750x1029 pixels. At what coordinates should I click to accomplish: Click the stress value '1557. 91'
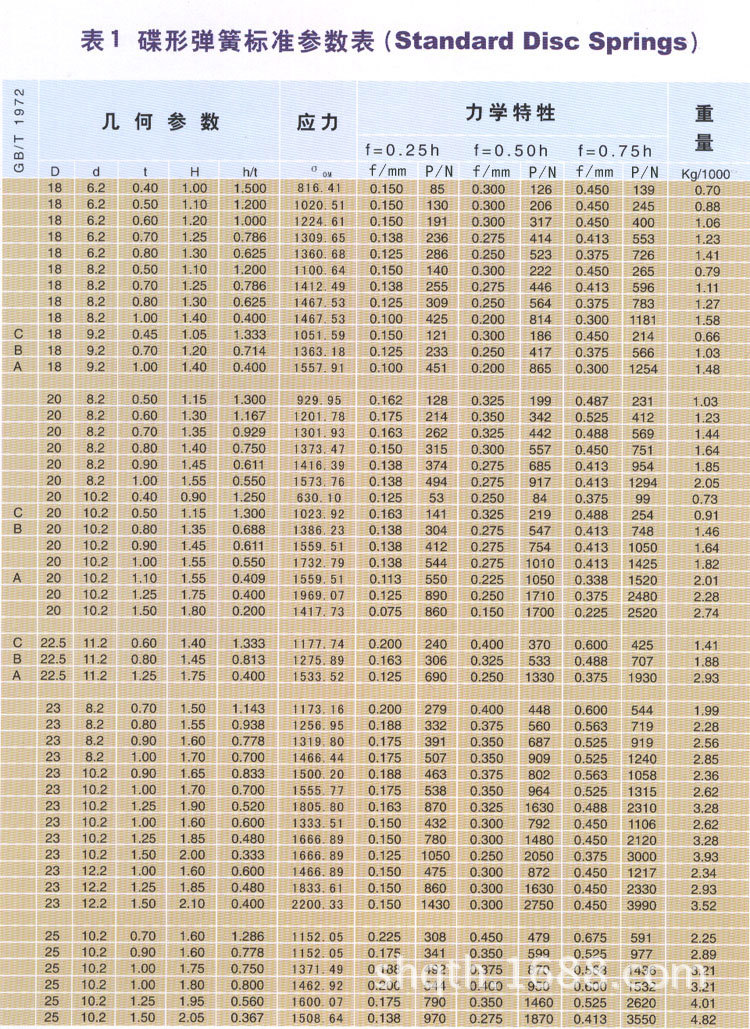tap(319, 368)
